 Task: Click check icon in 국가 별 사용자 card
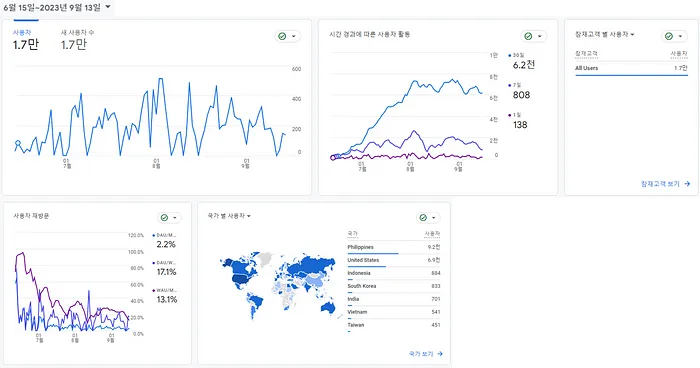(423, 217)
